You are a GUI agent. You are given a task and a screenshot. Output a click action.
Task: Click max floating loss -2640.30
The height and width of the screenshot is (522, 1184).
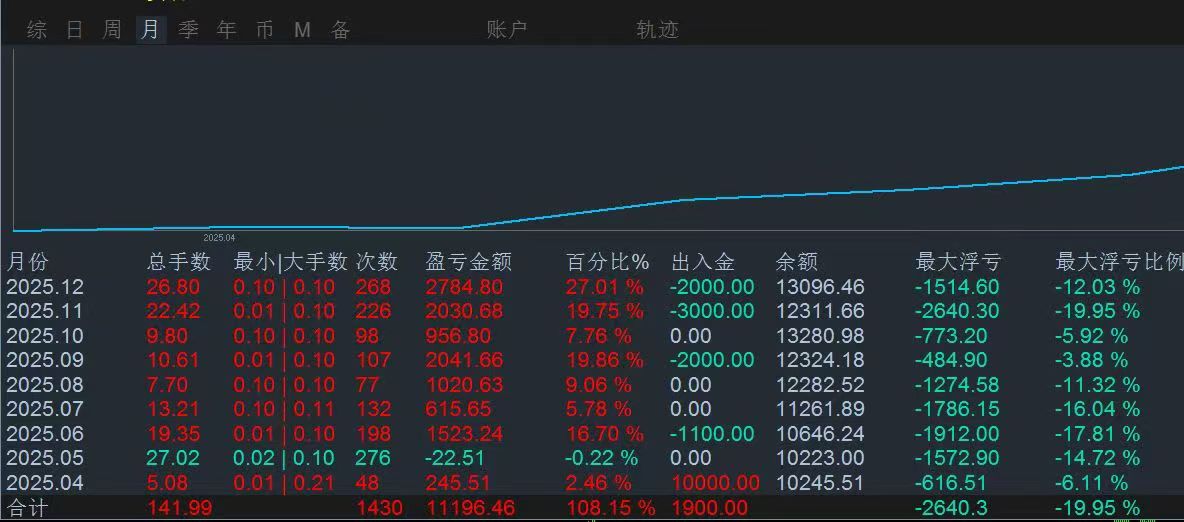pos(957,311)
